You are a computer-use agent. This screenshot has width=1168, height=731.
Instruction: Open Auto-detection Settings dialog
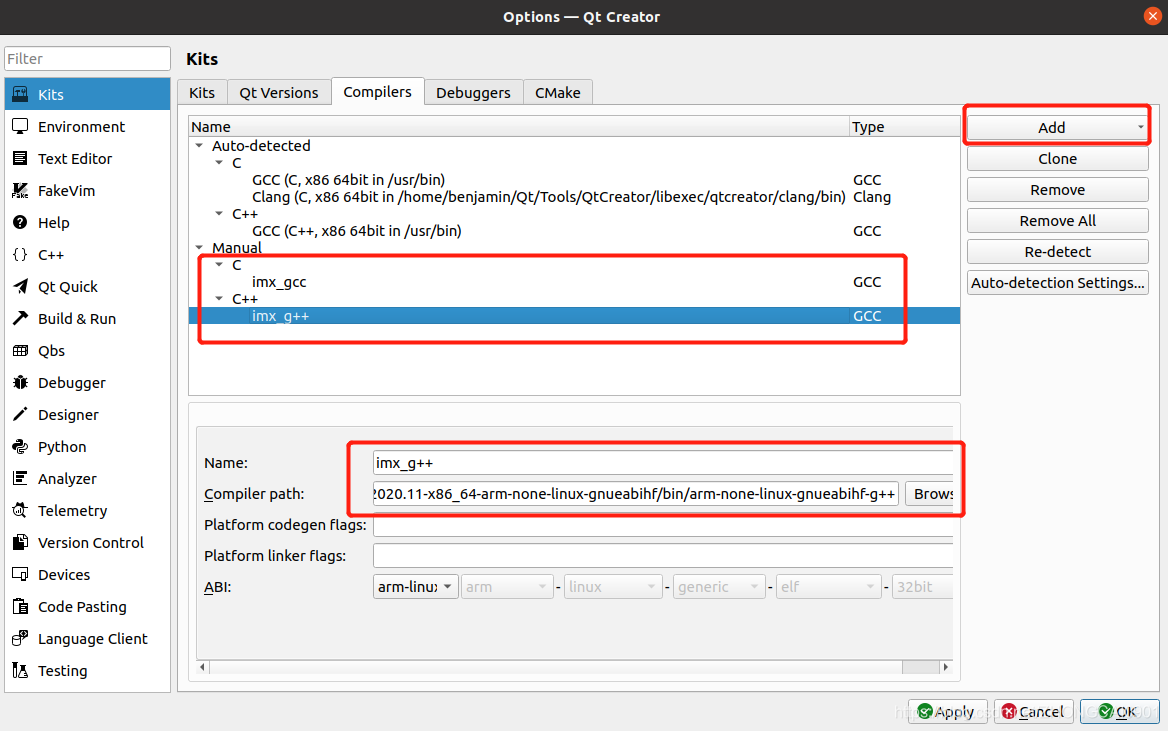[1057, 283]
